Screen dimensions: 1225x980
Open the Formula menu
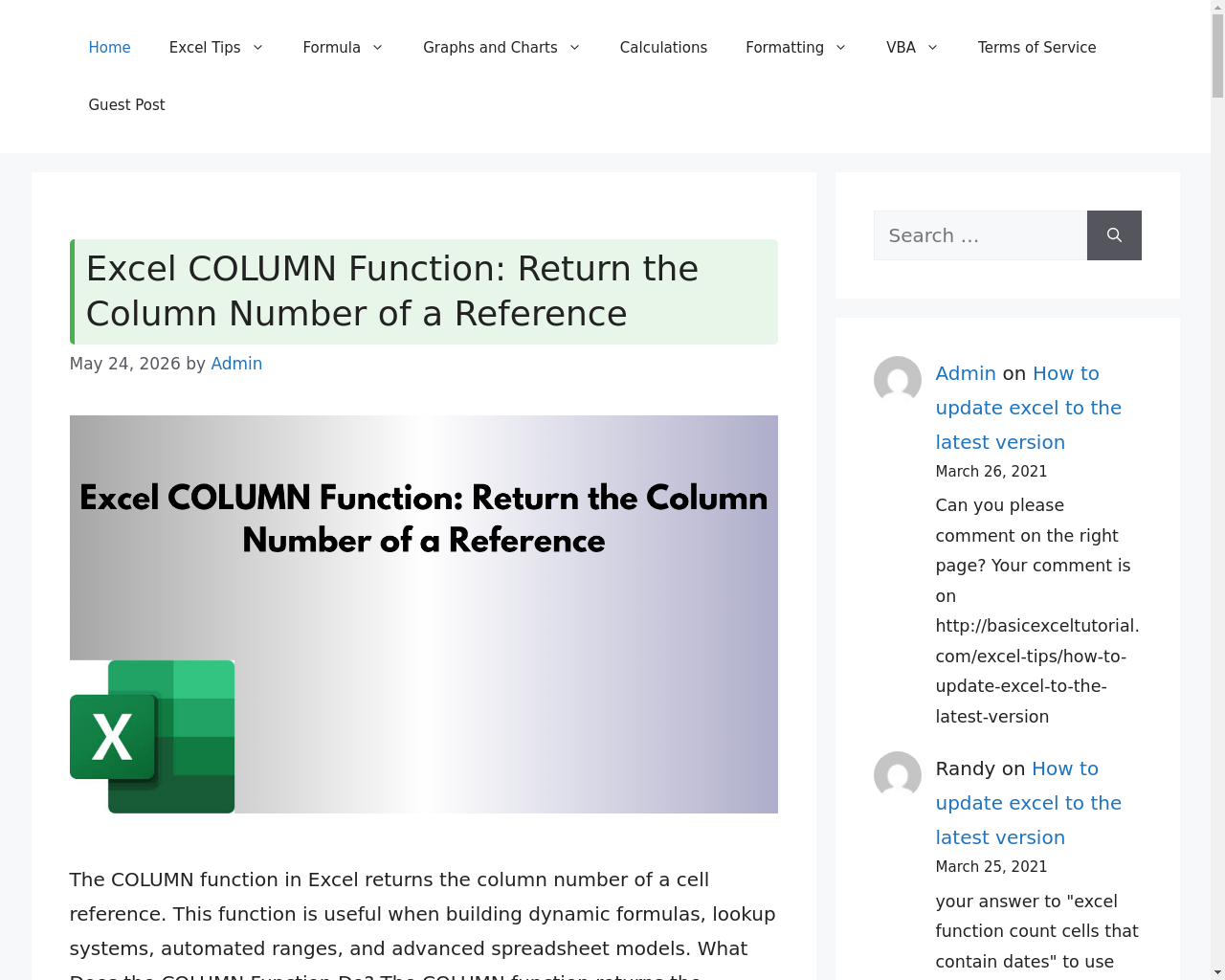(331, 48)
